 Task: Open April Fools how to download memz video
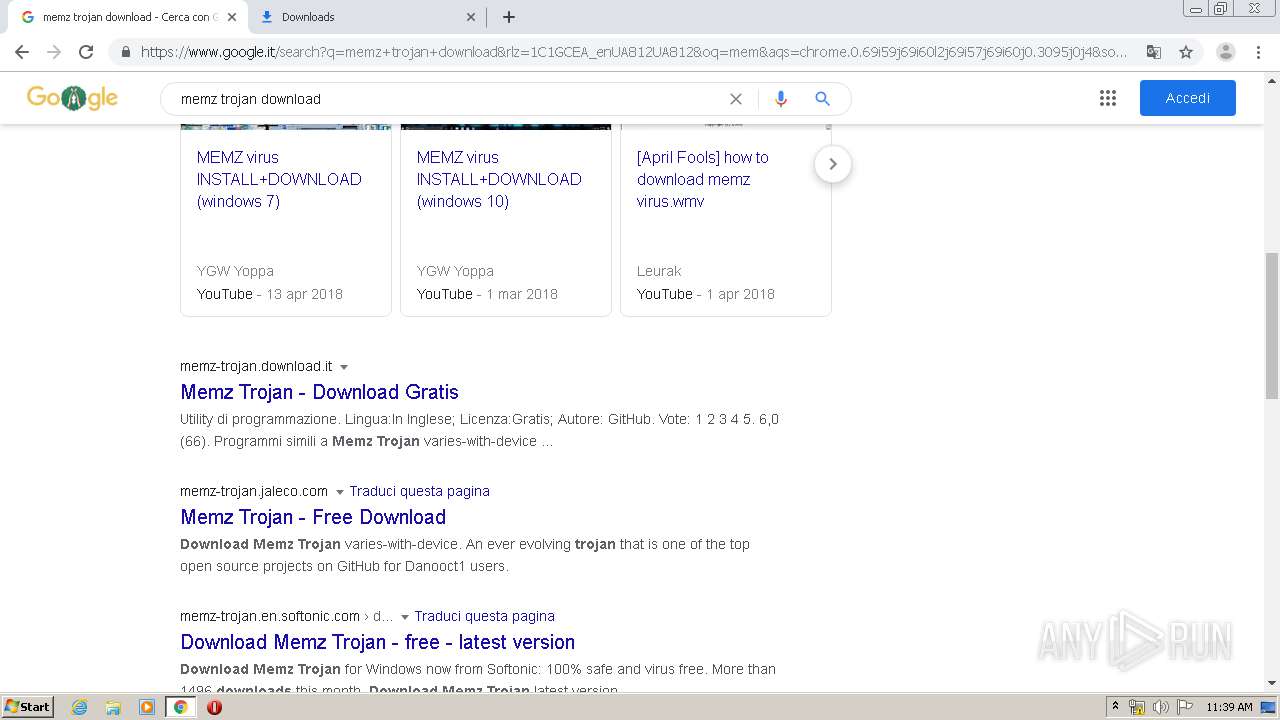coord(703,179)
